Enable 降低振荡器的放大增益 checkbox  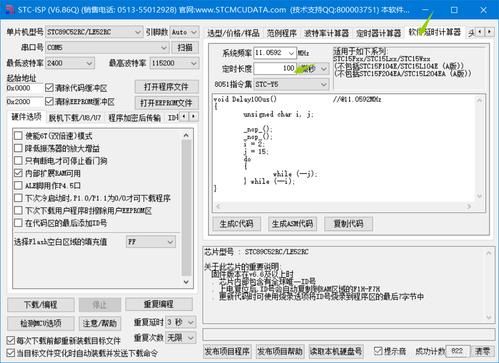click(18, 148)
